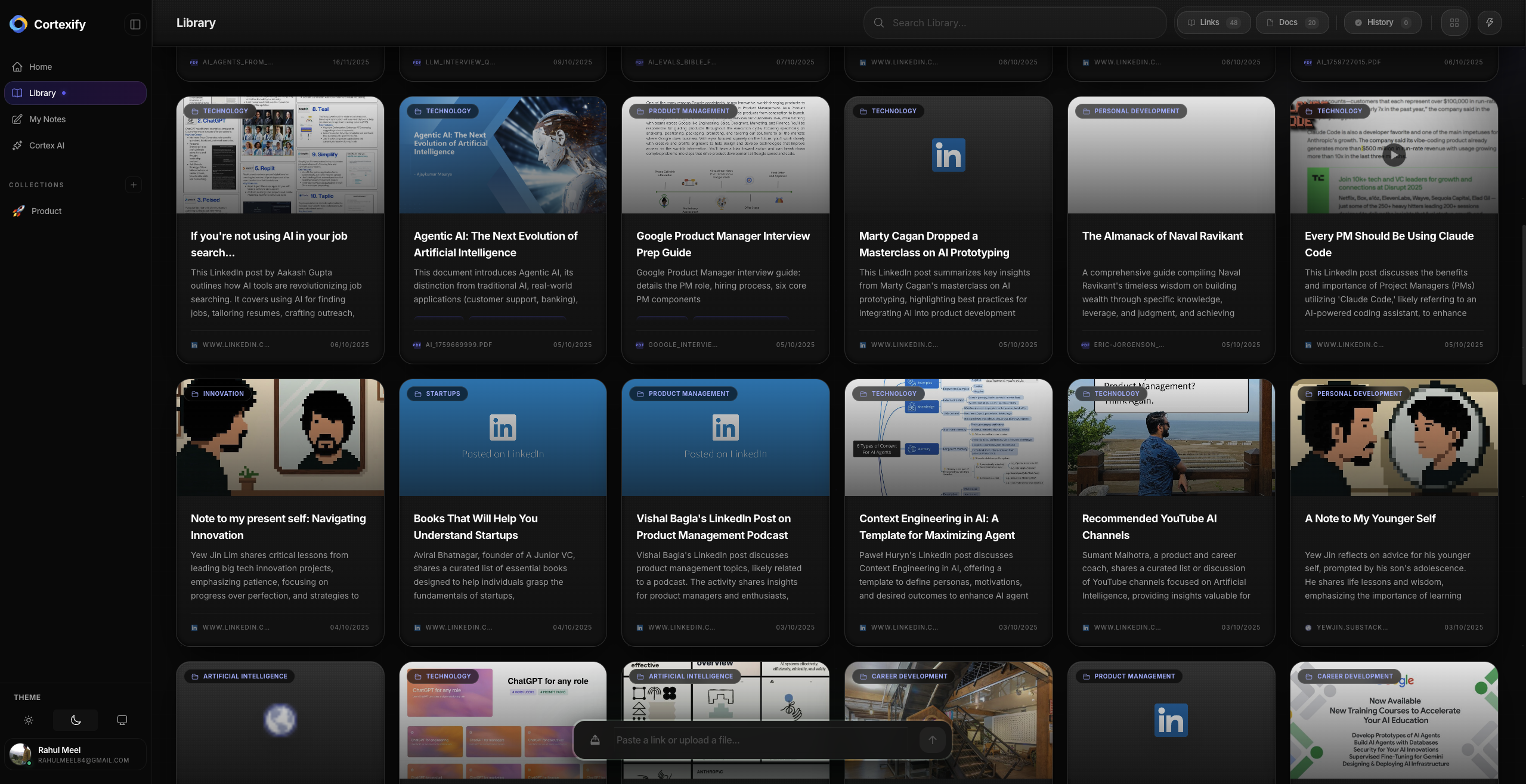Image resolution: width=1526 pixels, height=784 pixels.
Task: Submit the pasted link with arrow button
Action: (933, 740)
